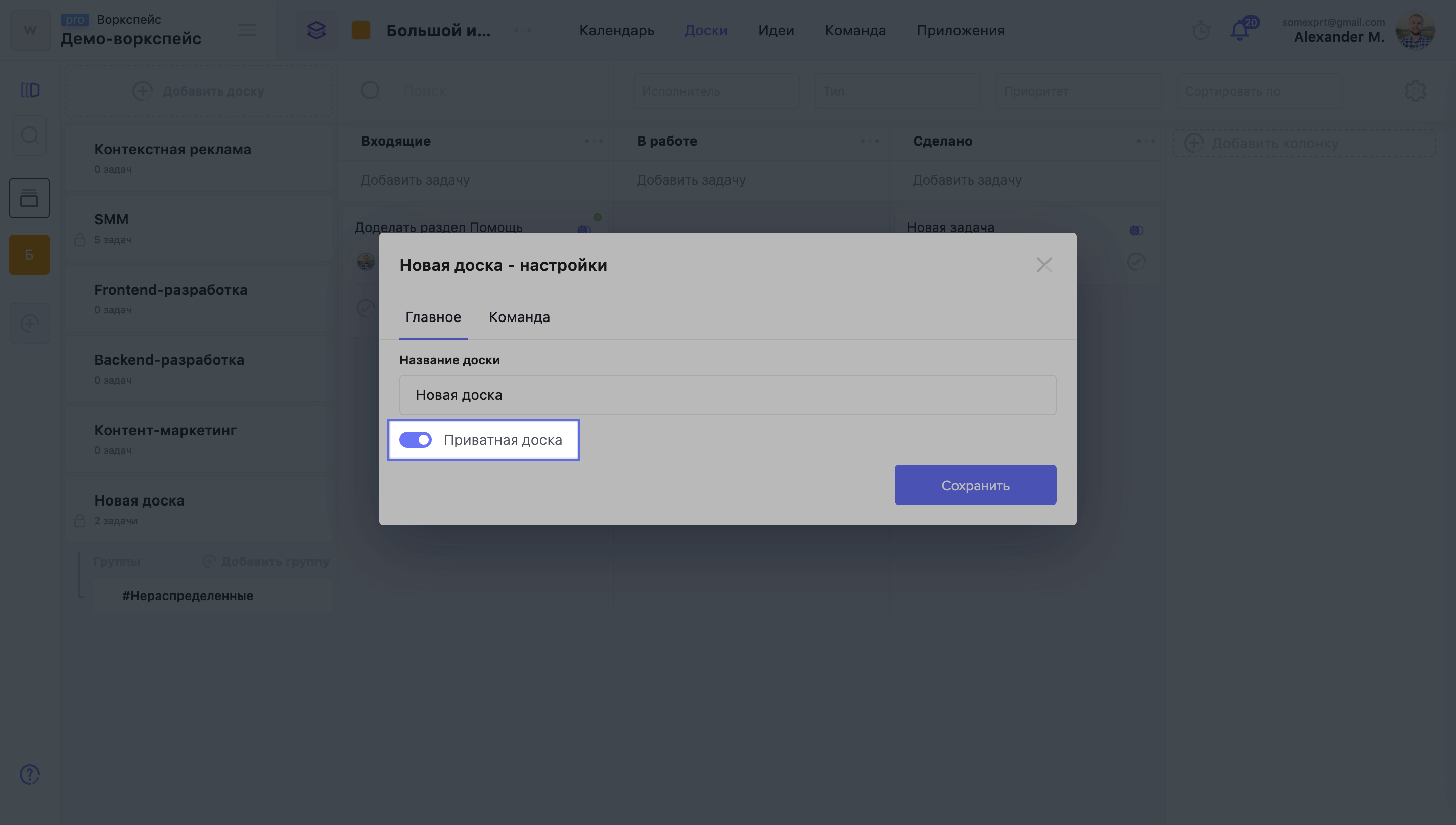Click the Добавить доску button

(198, 90)
